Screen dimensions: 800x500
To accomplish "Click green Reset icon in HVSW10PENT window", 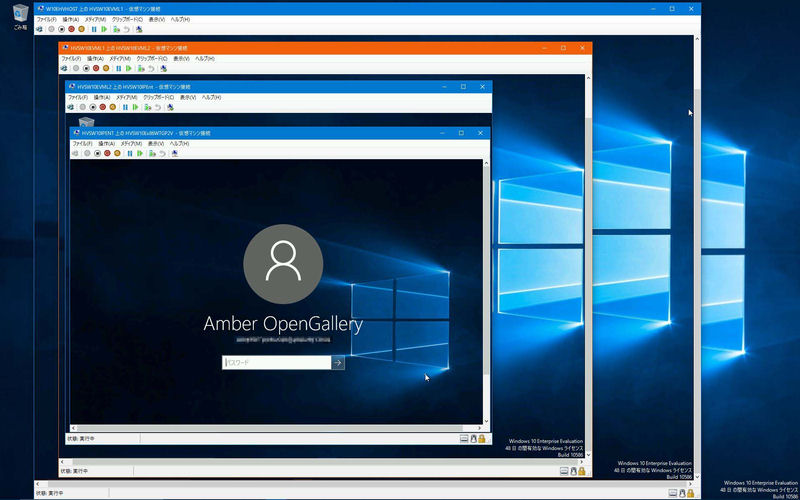I will tap(140, 153).
